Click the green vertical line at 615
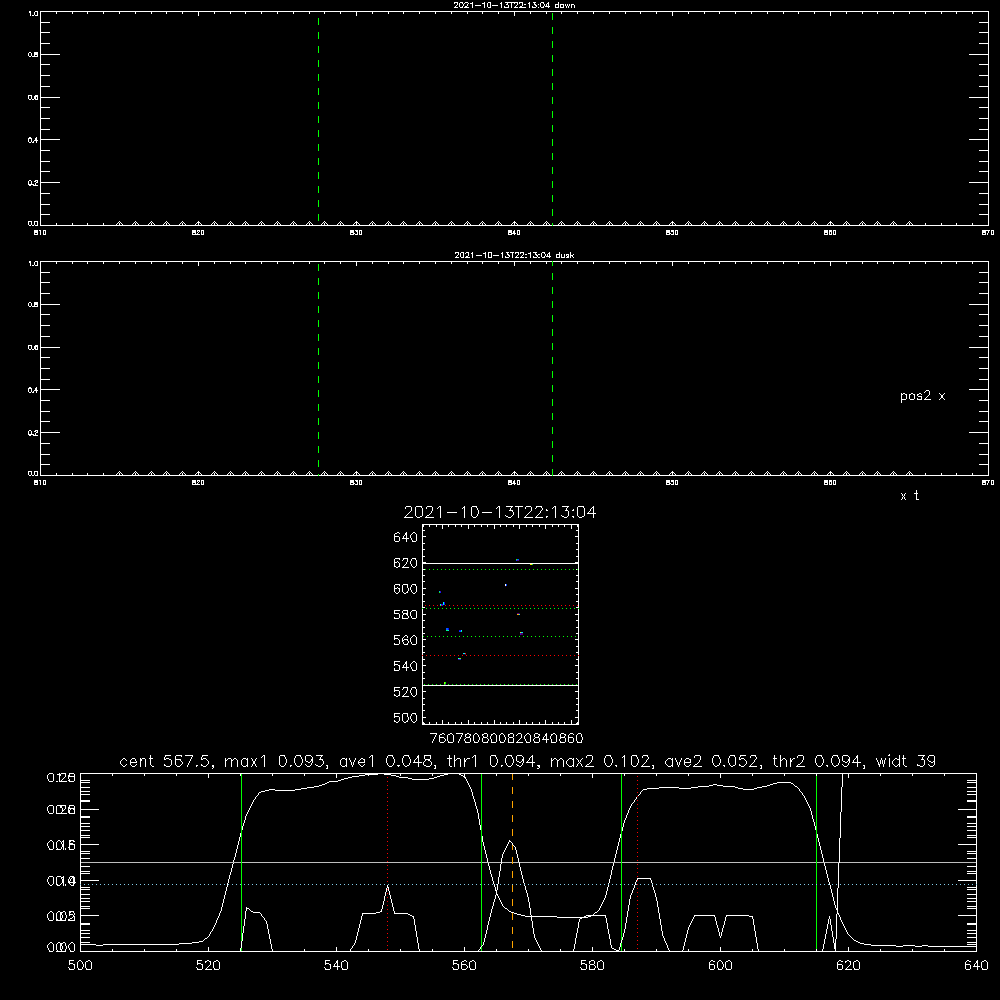Screen dimensions: 1000x1000 (x=816, y=862)
